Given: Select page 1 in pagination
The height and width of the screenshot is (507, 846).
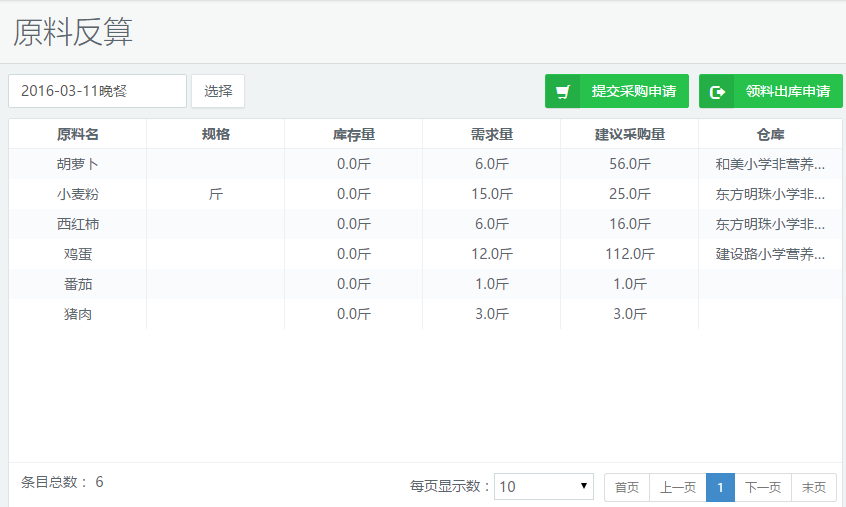Looking at the screenshot, I should coord(720,487).
